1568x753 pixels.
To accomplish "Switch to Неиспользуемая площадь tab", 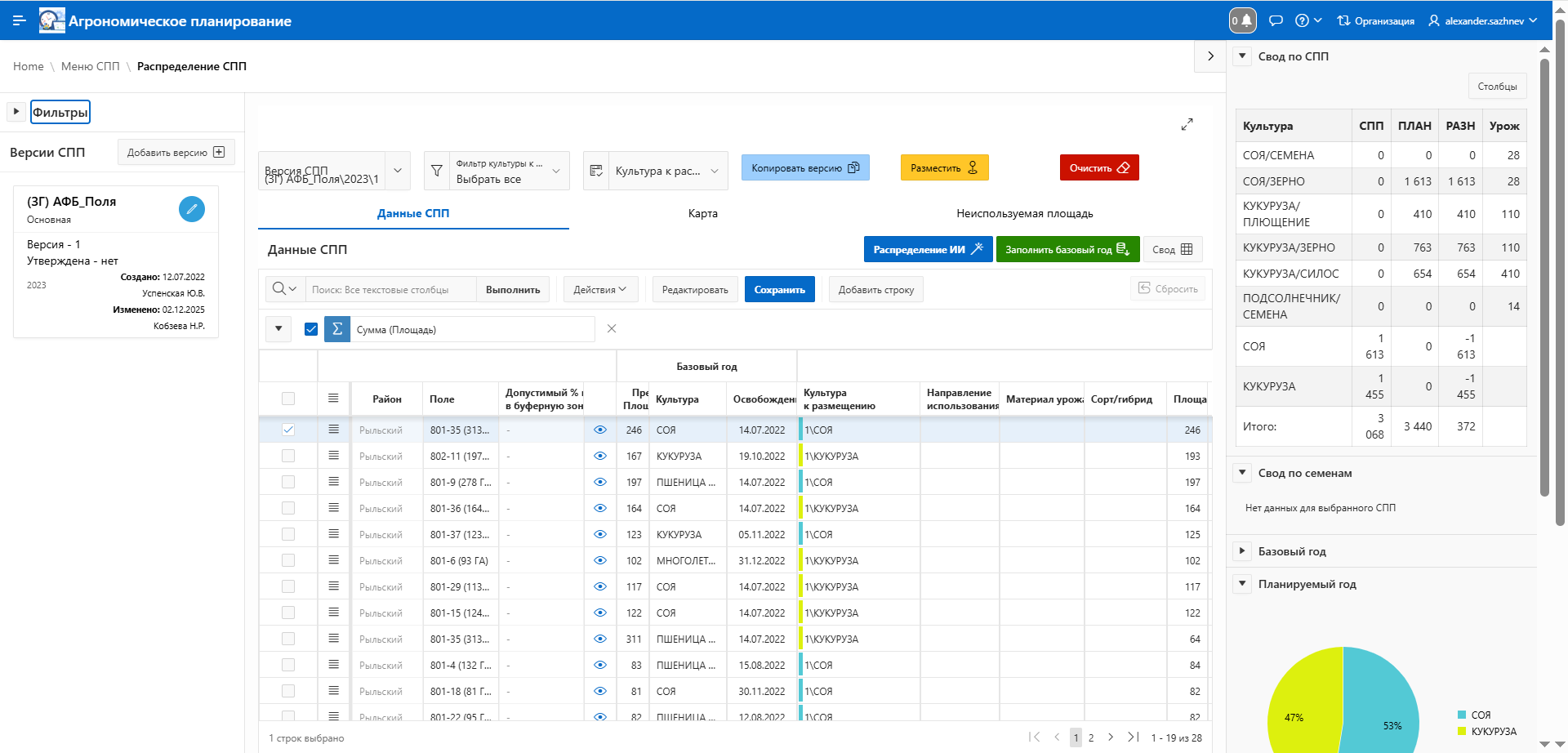I will pos(1024,213).
